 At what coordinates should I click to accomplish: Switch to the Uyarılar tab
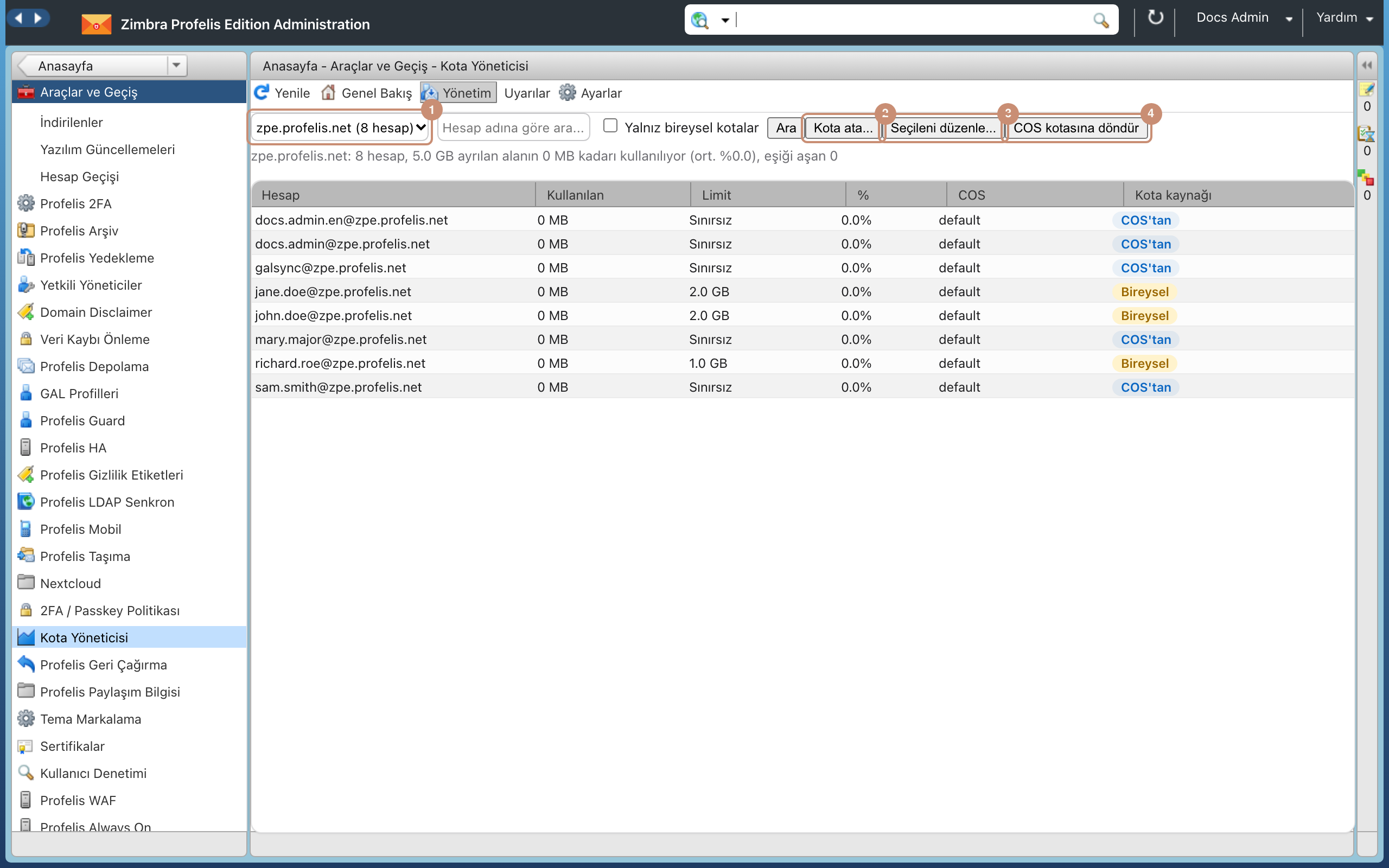[x=526, y=93]
